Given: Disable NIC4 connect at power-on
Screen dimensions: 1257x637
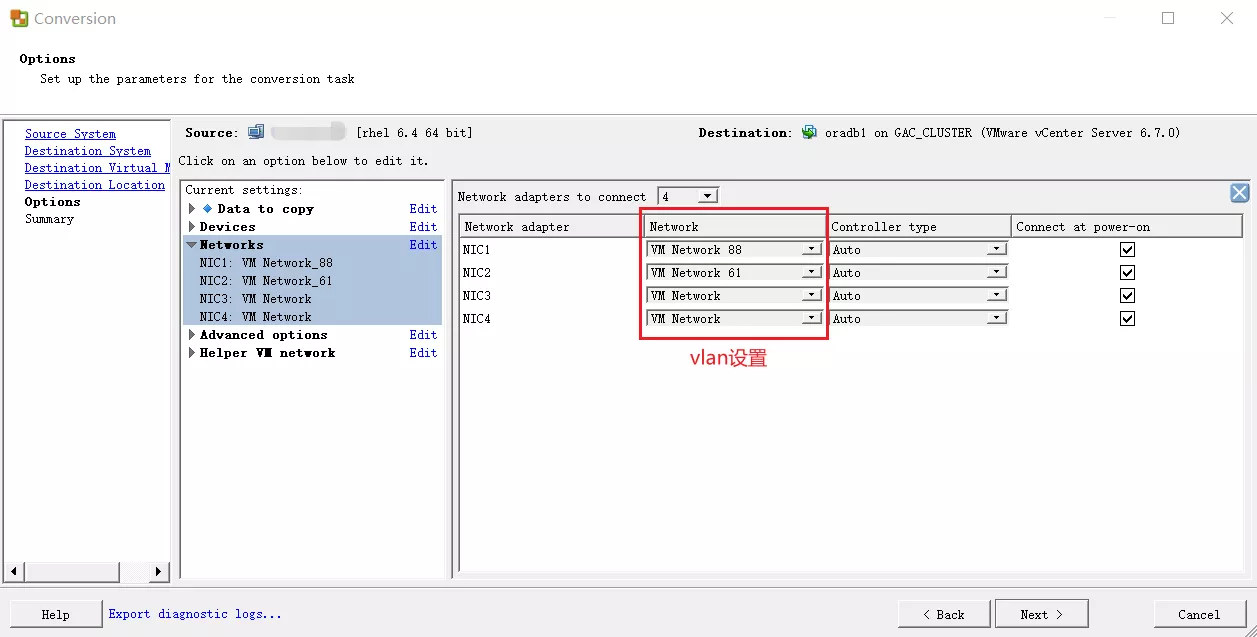Looking at the screenshot, I should coord(1127,319).
